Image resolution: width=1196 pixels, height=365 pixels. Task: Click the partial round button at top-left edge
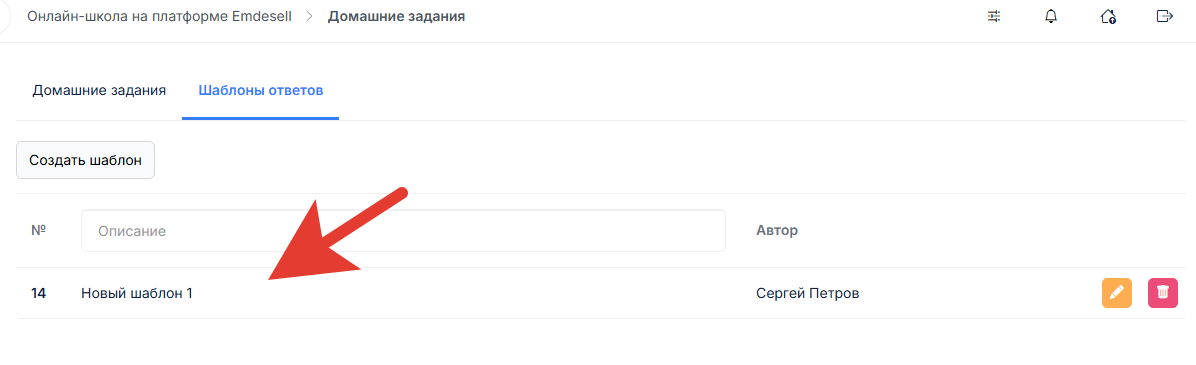[x=3, y=16]
